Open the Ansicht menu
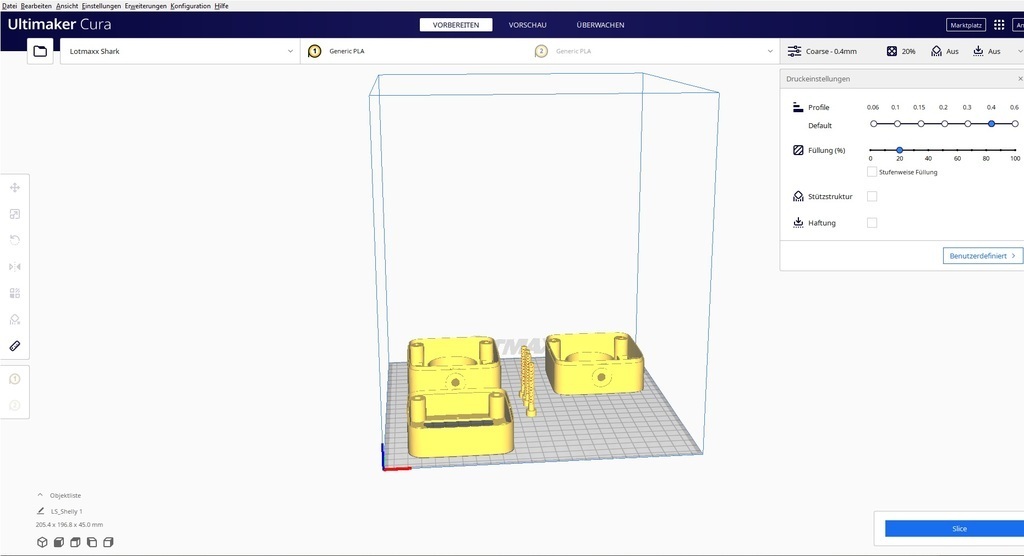The width and height of the screenshot is (1024, 556). 67,6
